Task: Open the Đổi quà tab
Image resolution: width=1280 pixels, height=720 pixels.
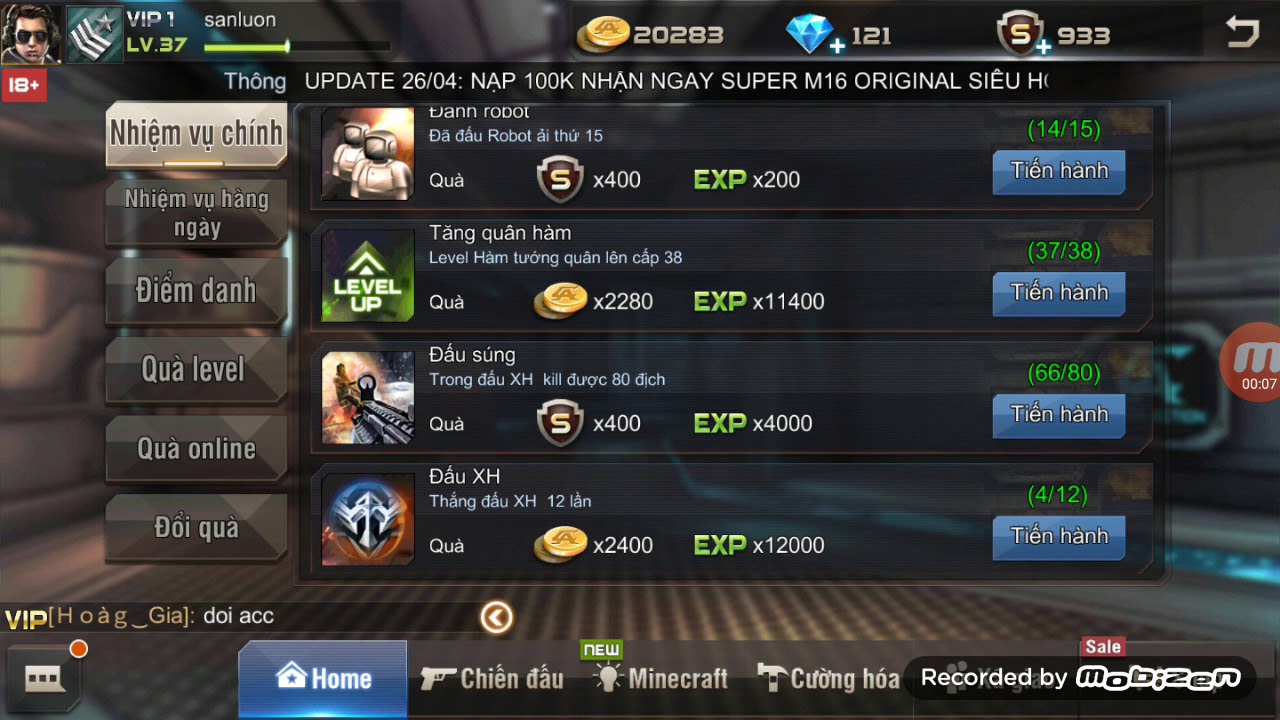Action: pos(196,527)
